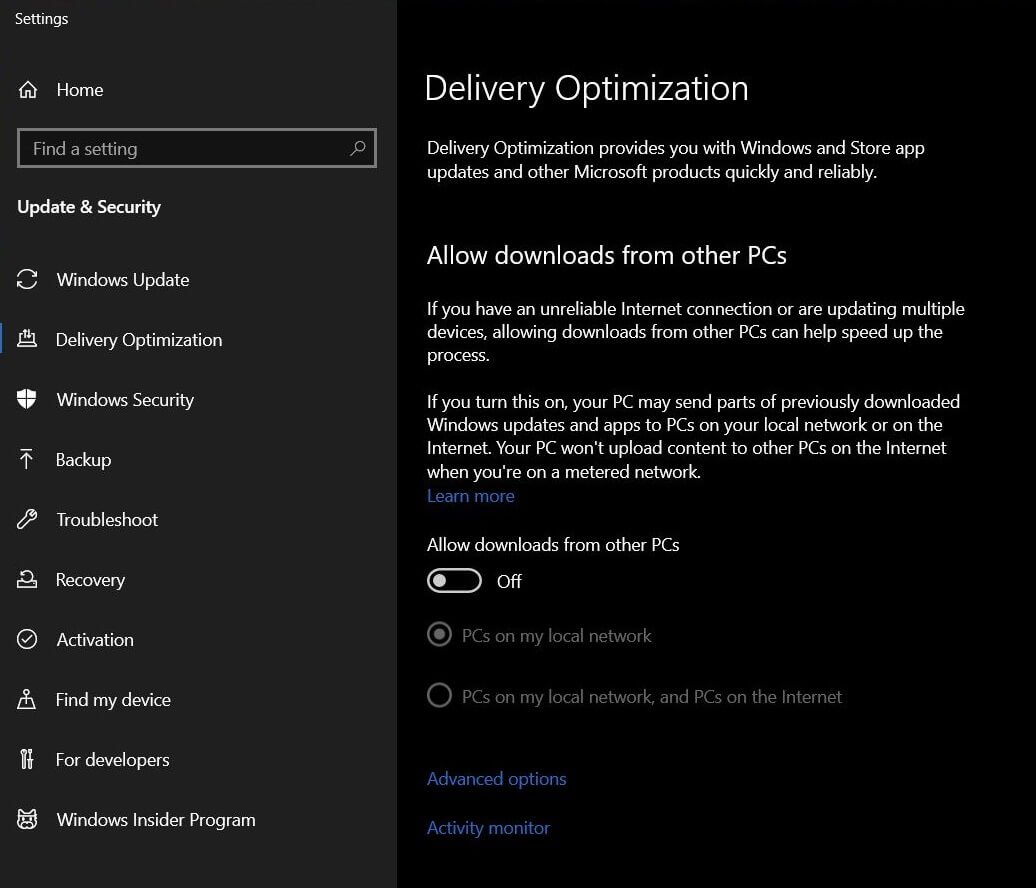Open Windows Insider Program section
This screenshot has width=1036, height=888.
point(156,819)
